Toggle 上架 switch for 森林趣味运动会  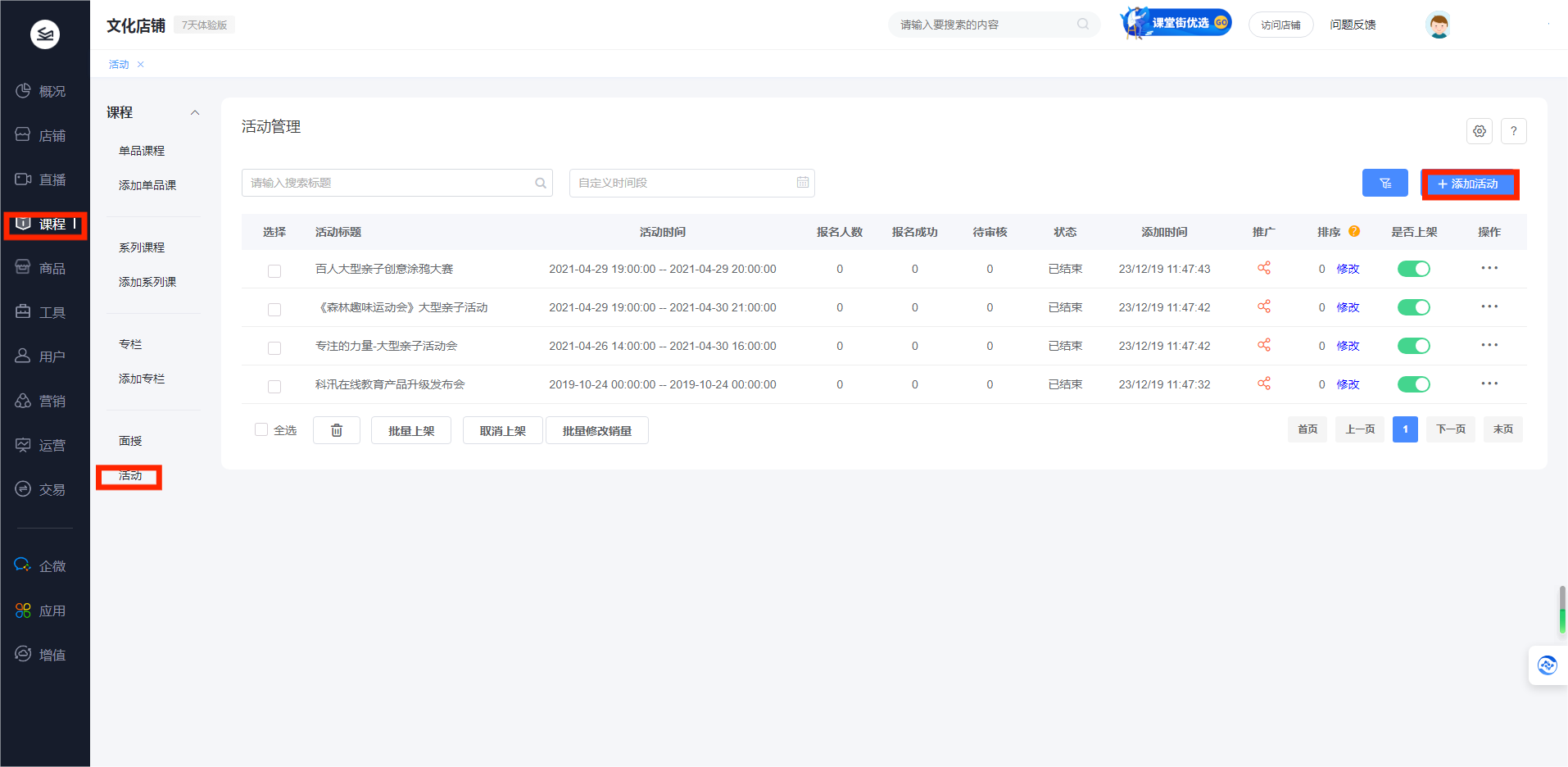pyautogui.click(x=1413, y=307)
